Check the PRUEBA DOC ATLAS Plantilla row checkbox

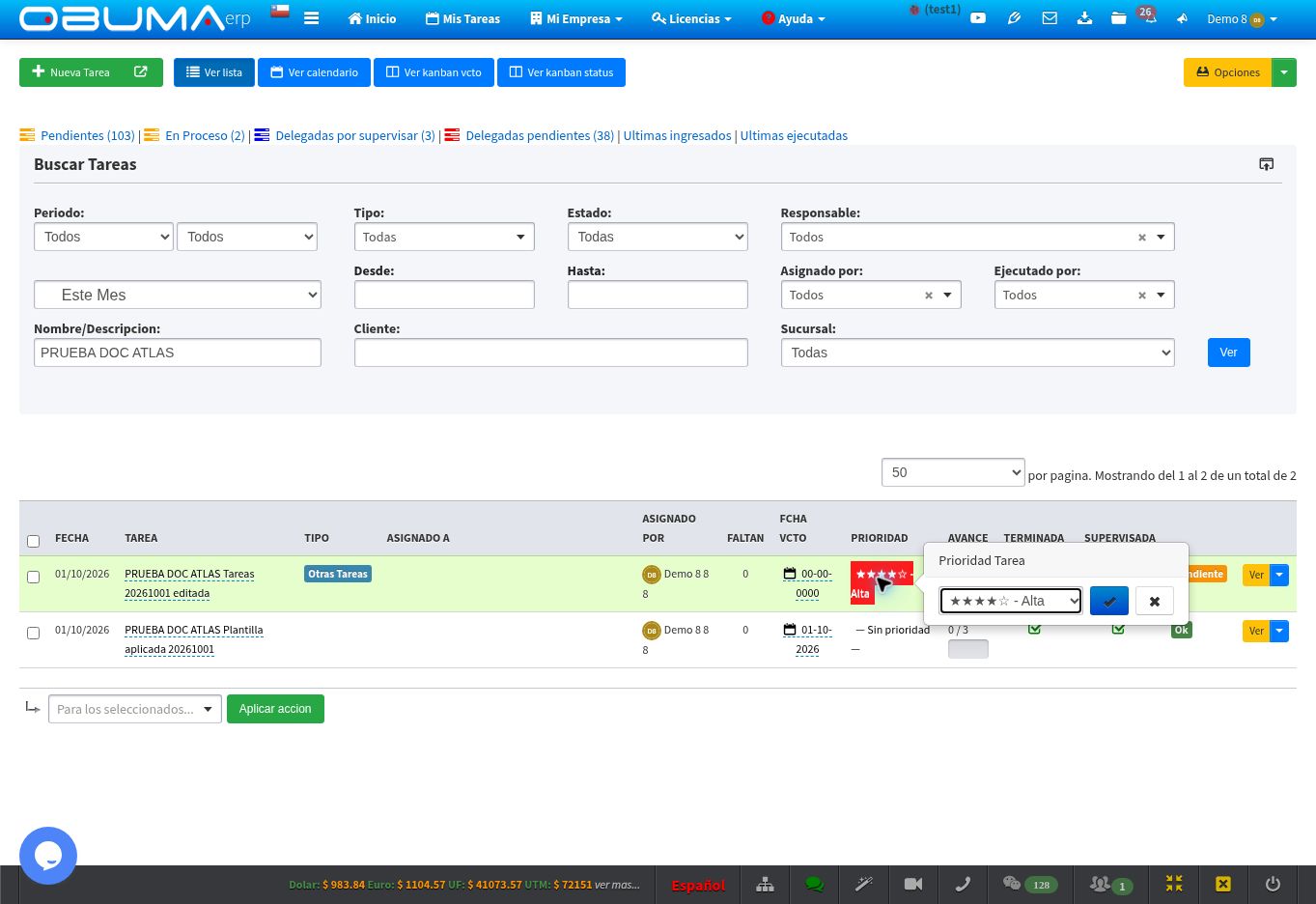[33, 633]
